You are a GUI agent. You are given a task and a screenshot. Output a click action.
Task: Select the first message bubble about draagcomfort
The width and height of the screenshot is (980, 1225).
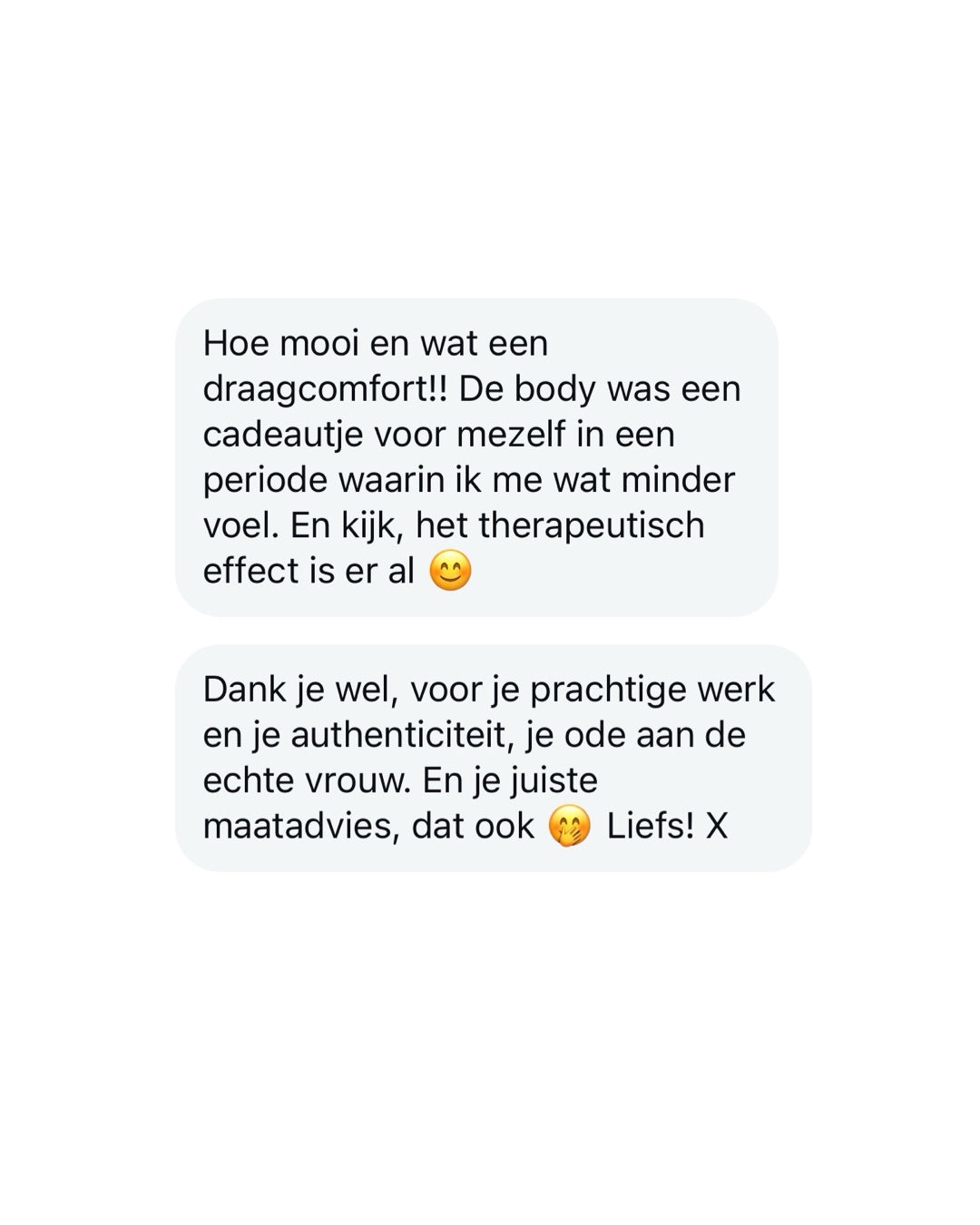[x=476, y=457]
